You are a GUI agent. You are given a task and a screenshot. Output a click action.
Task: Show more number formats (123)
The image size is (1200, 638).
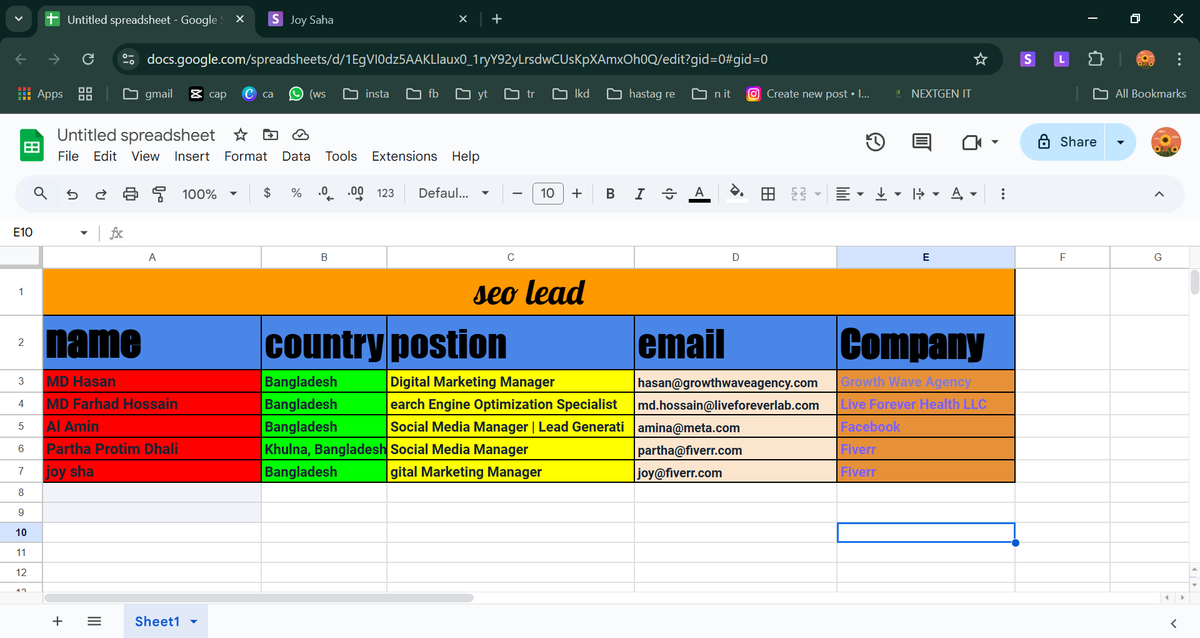pos(385,194)
